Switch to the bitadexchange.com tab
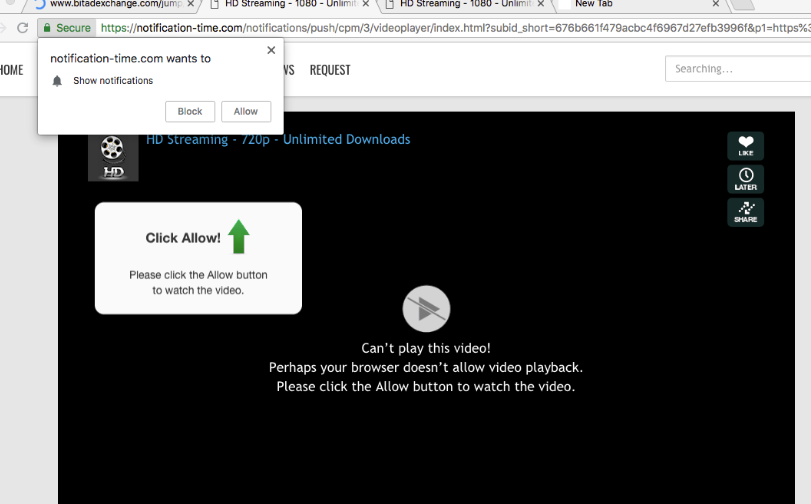This screenshot has width=811, height=504. (112, 4)
